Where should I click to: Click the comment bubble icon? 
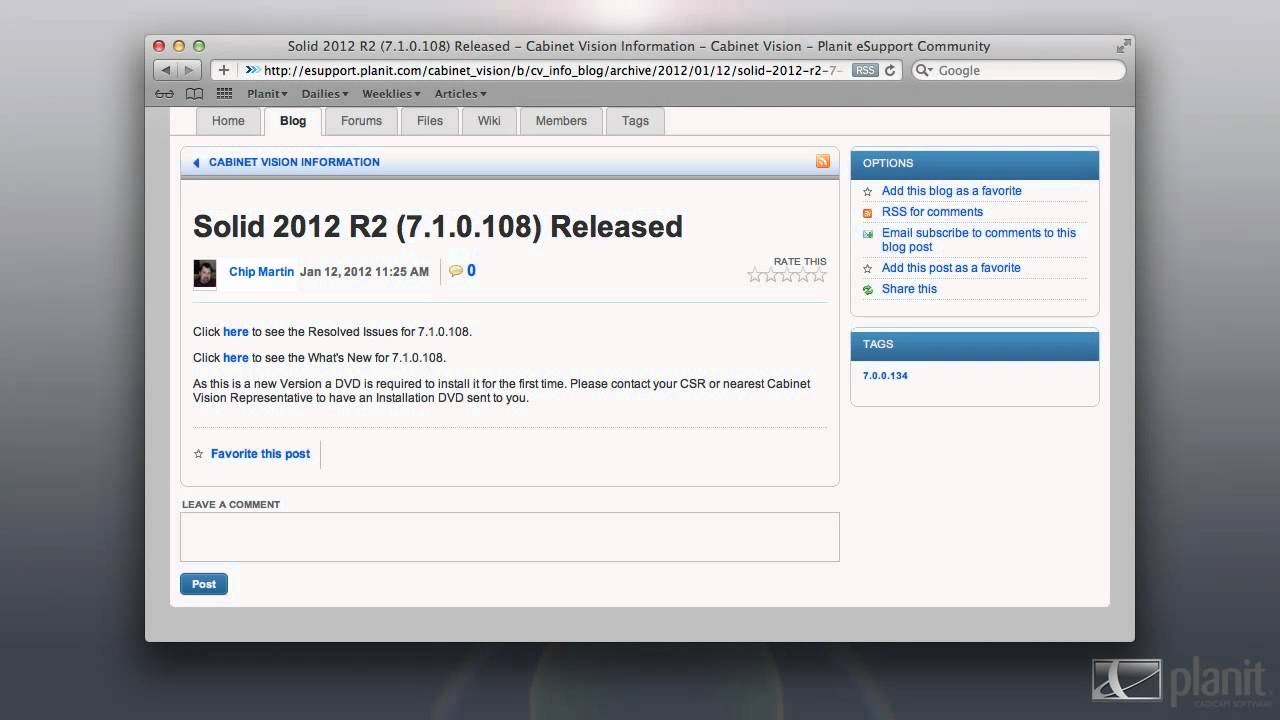tap(456, 271)
